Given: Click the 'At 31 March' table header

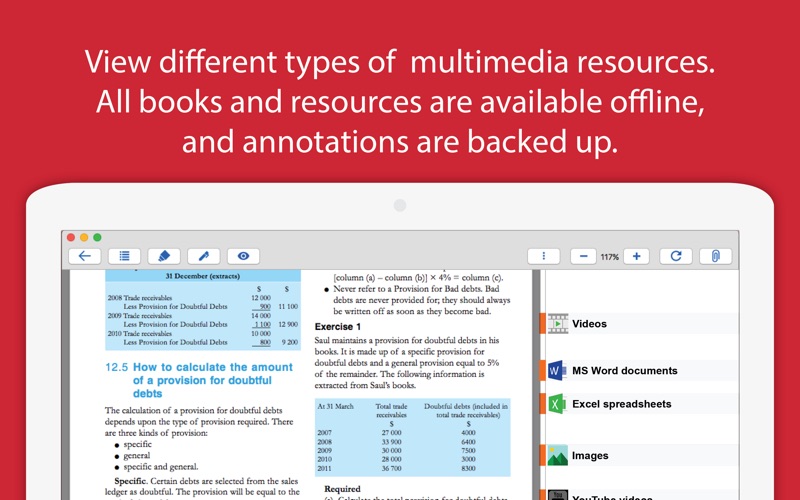Looking at the screenshot, I should point(335,406).
